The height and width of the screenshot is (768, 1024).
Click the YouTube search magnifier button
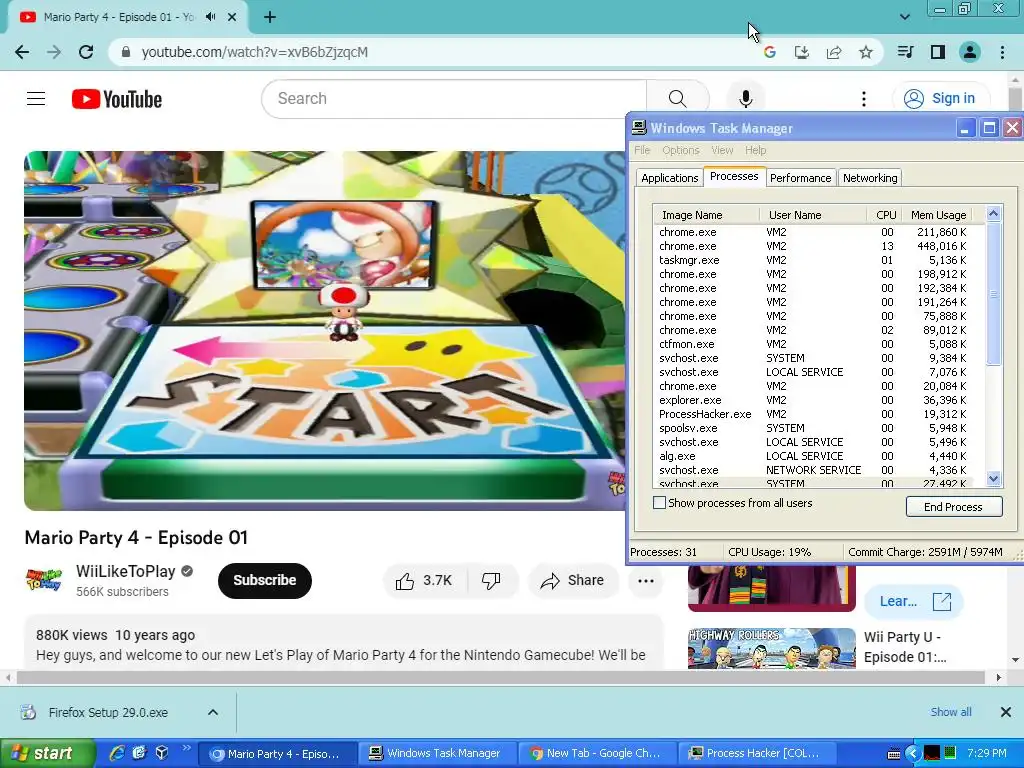(x=677, y=99)
